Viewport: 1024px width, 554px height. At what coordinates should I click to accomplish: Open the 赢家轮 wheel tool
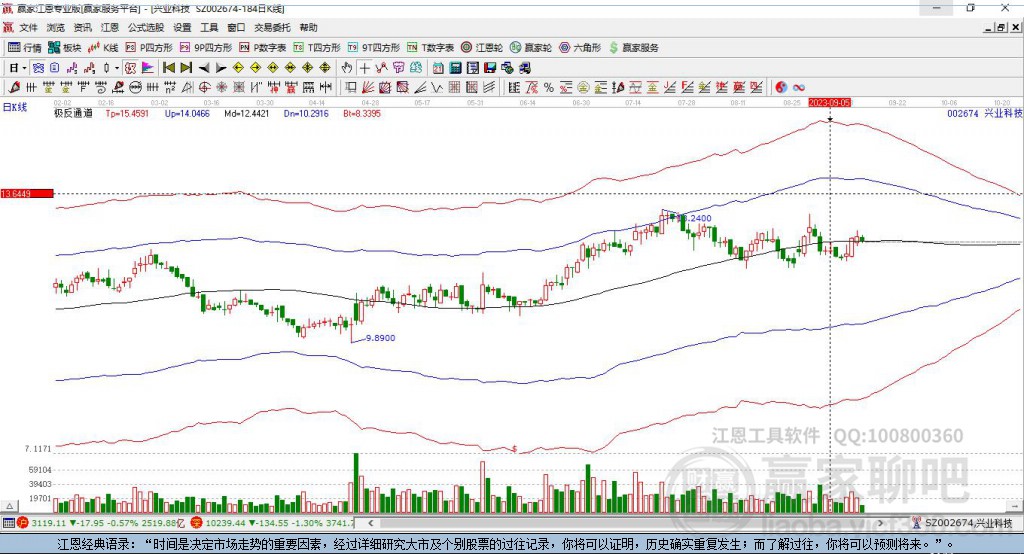[x=531, y=48]
